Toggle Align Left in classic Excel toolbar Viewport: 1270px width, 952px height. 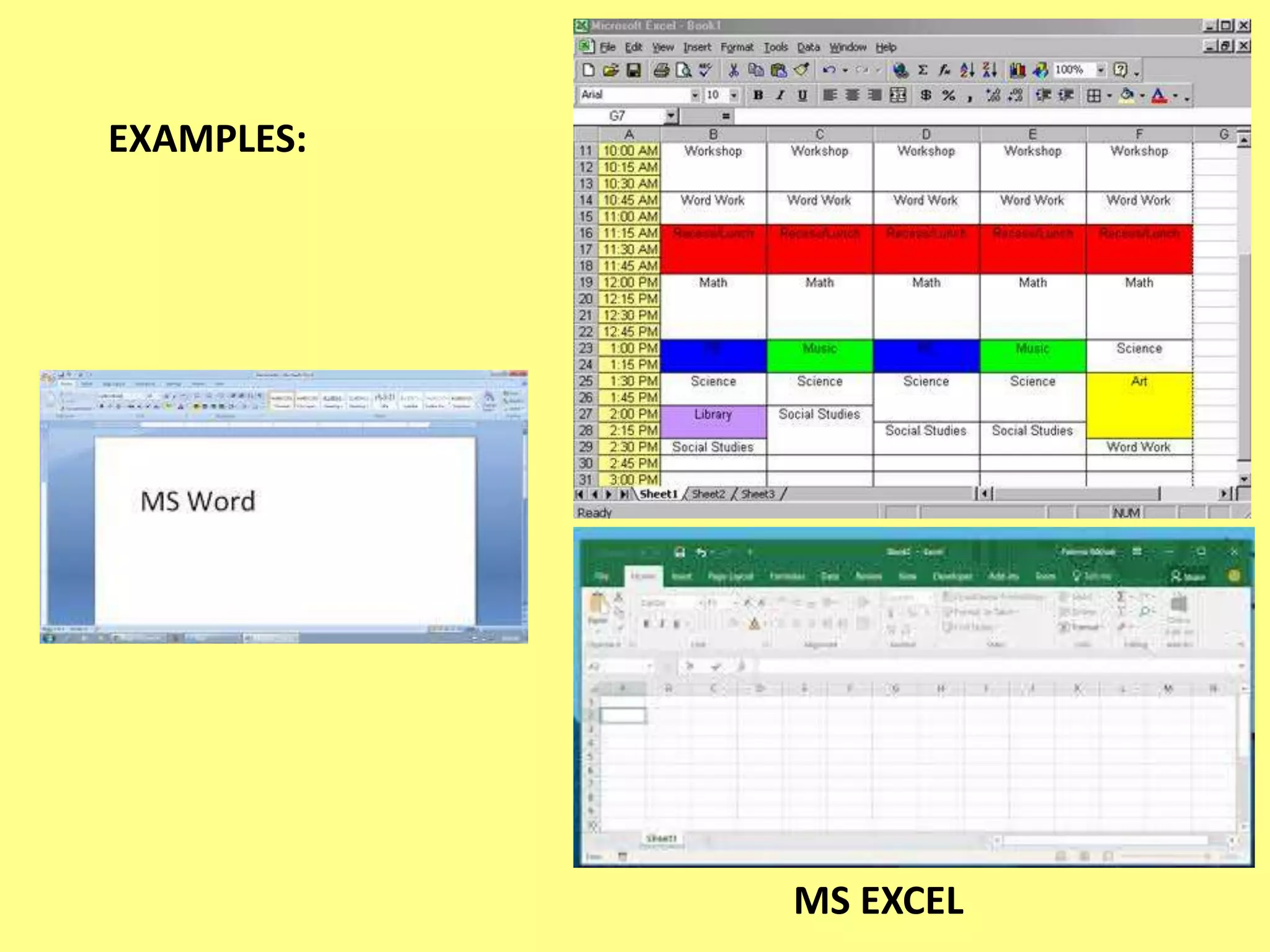[830, 95]
